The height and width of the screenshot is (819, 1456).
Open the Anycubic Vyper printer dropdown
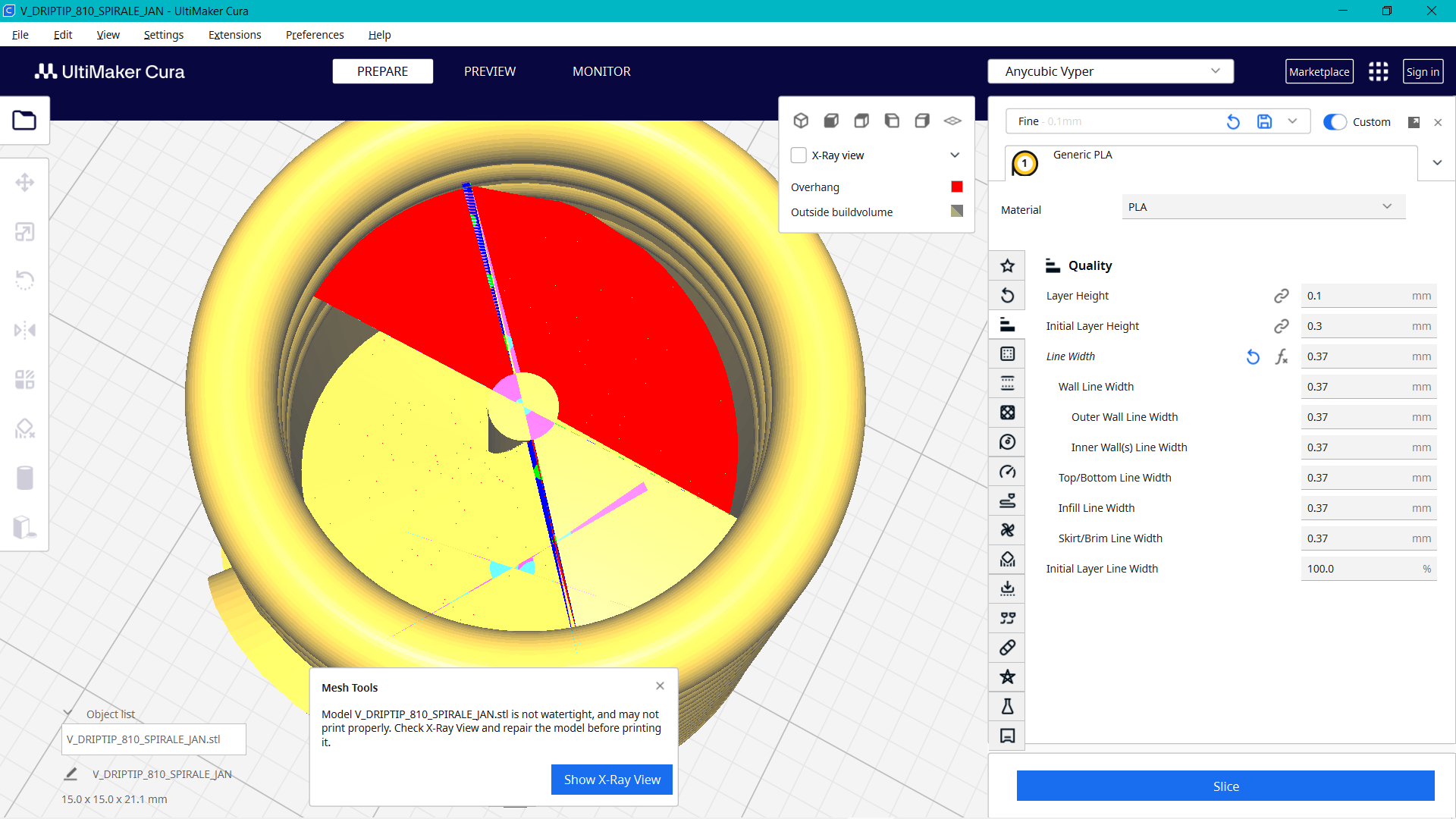1110,71
